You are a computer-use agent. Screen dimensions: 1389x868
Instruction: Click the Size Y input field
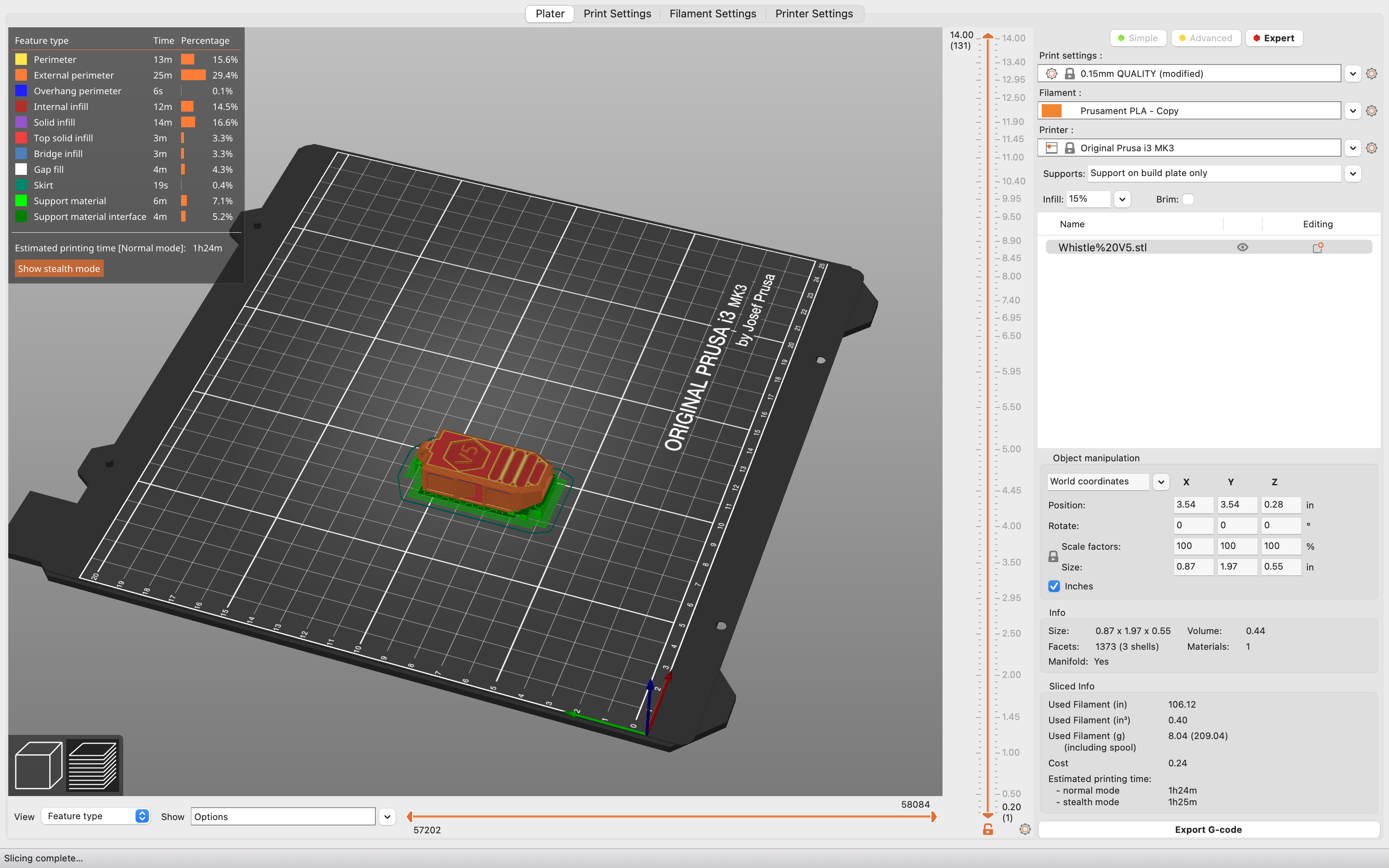[1237, 567]
